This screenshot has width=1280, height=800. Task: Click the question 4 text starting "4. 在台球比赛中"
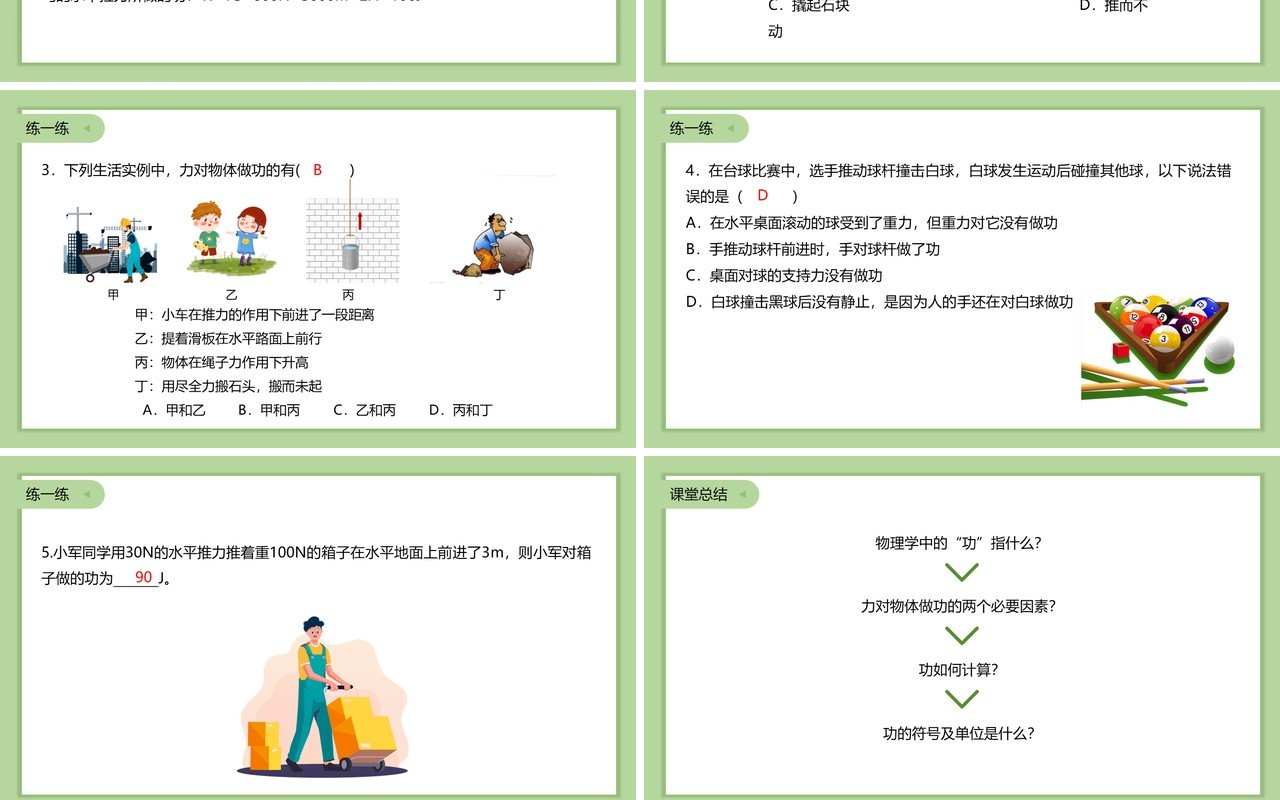pyautogui.click(x=958, y=183)
